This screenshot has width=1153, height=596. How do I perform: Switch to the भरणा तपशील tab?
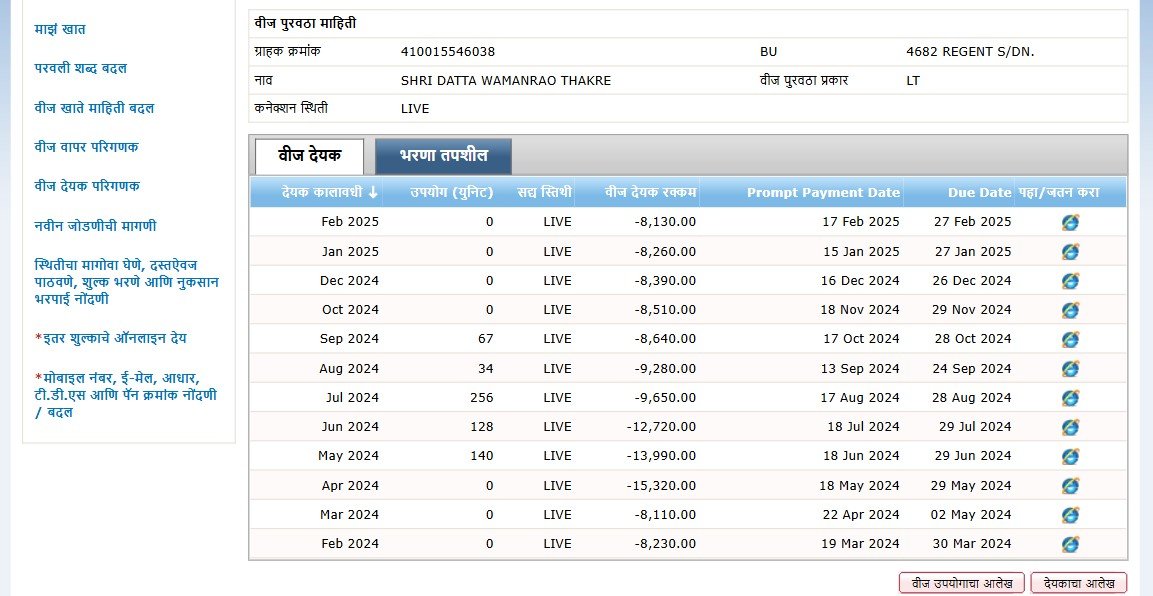(443, 156)
